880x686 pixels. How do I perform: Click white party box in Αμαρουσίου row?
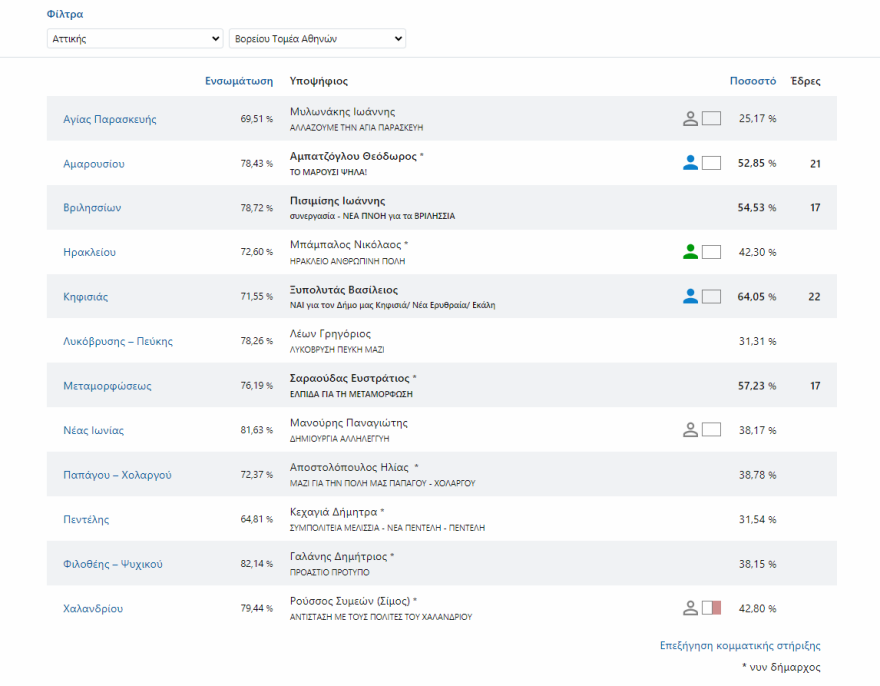[711, 163]
